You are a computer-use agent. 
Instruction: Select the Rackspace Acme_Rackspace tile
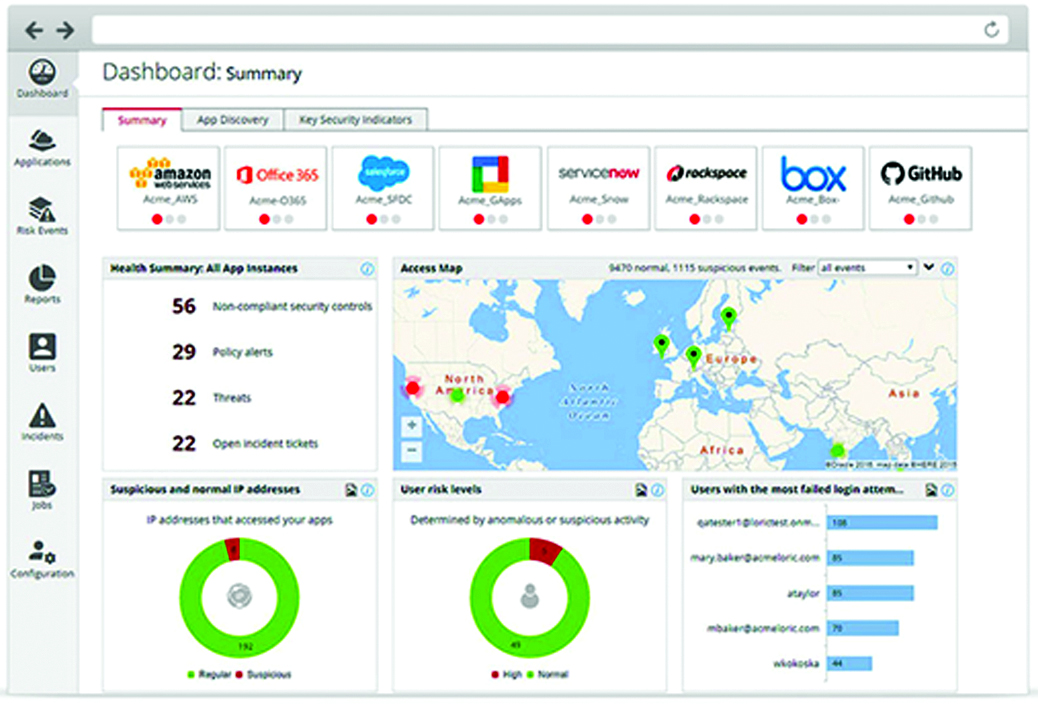point(706,189)
